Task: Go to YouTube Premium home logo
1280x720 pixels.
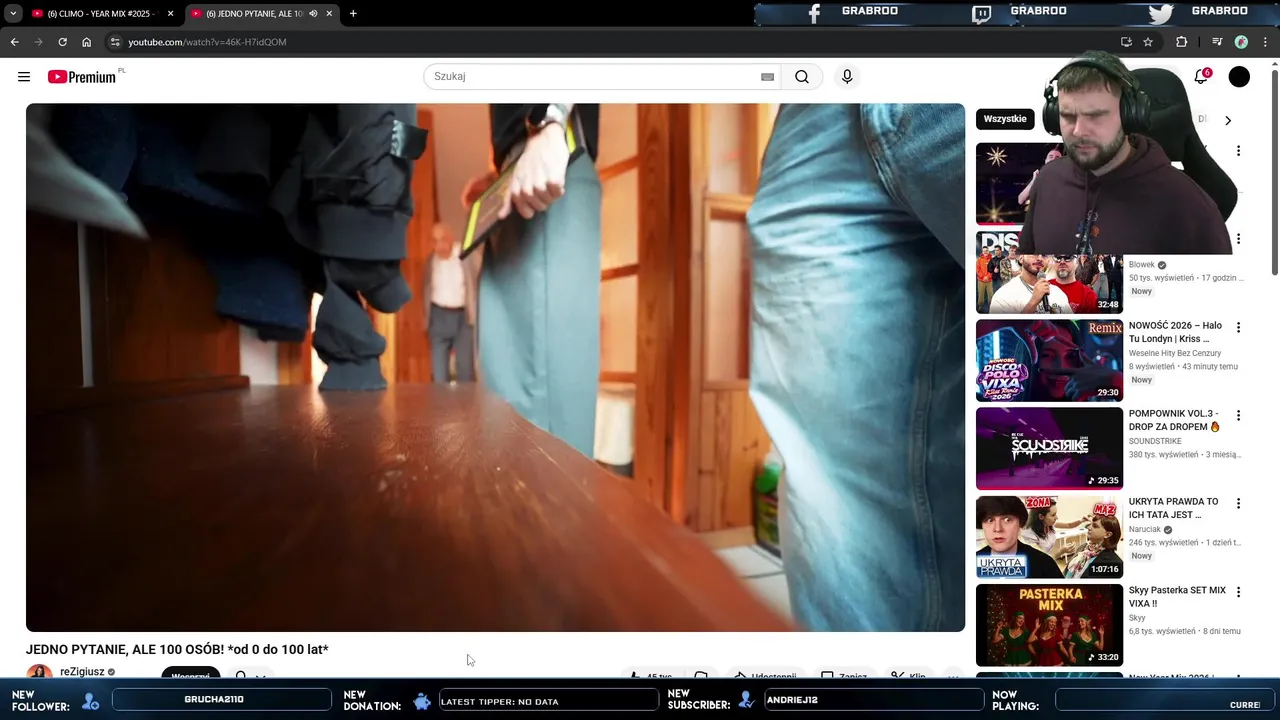Action: pos(84,77)
